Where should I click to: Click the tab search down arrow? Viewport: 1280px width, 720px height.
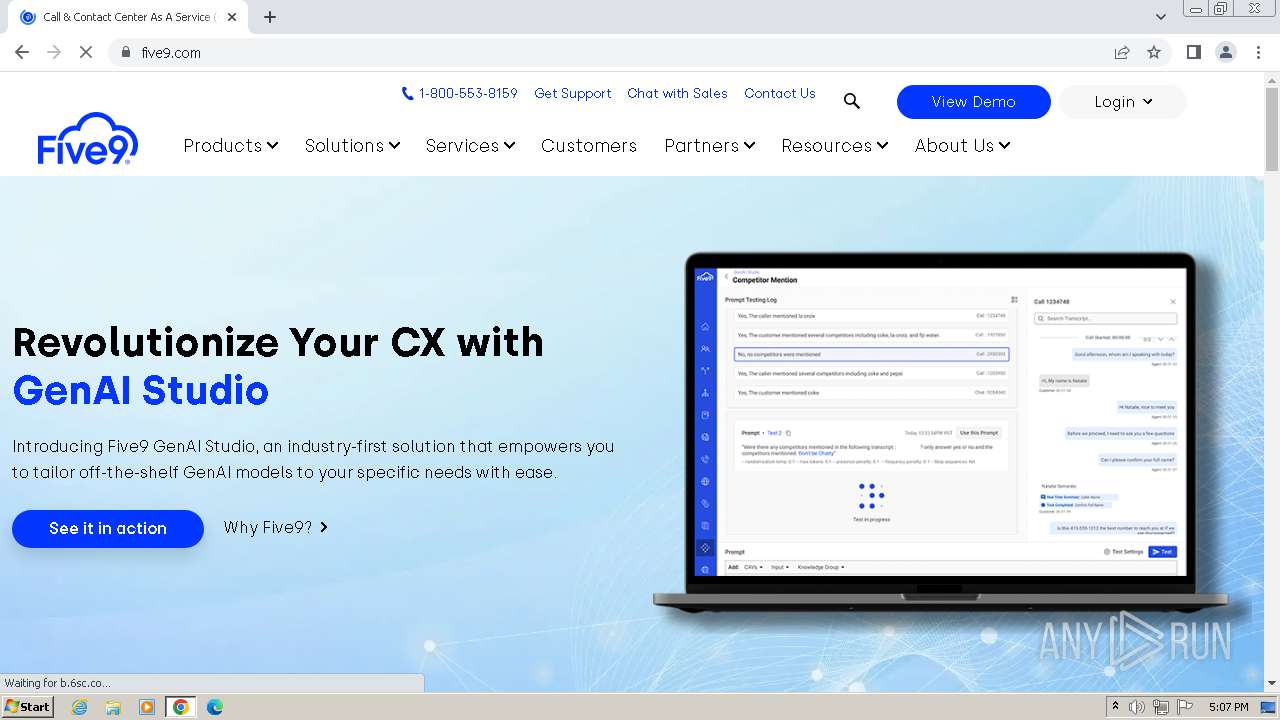[1160, 17]
